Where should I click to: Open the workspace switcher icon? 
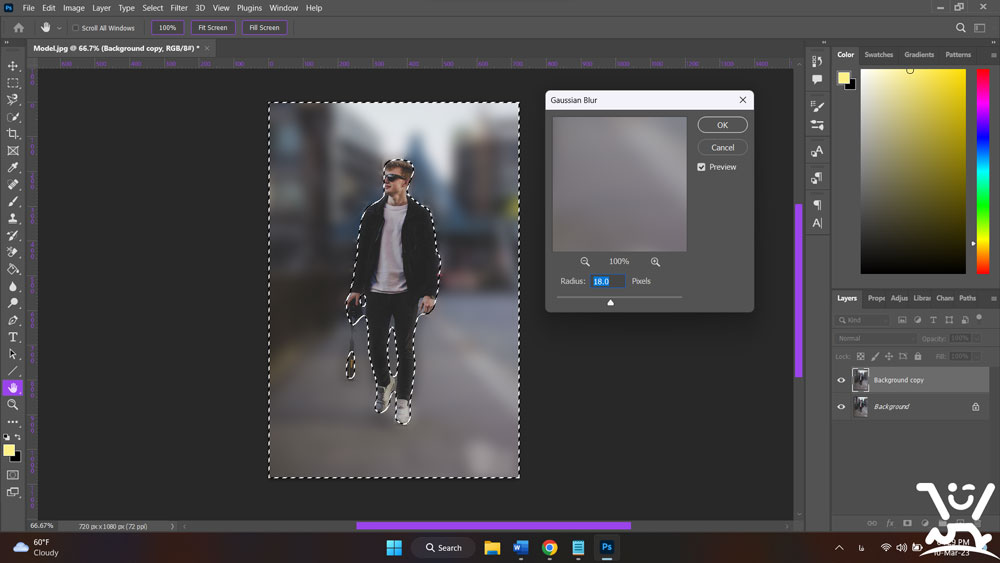tap(980, 27)
